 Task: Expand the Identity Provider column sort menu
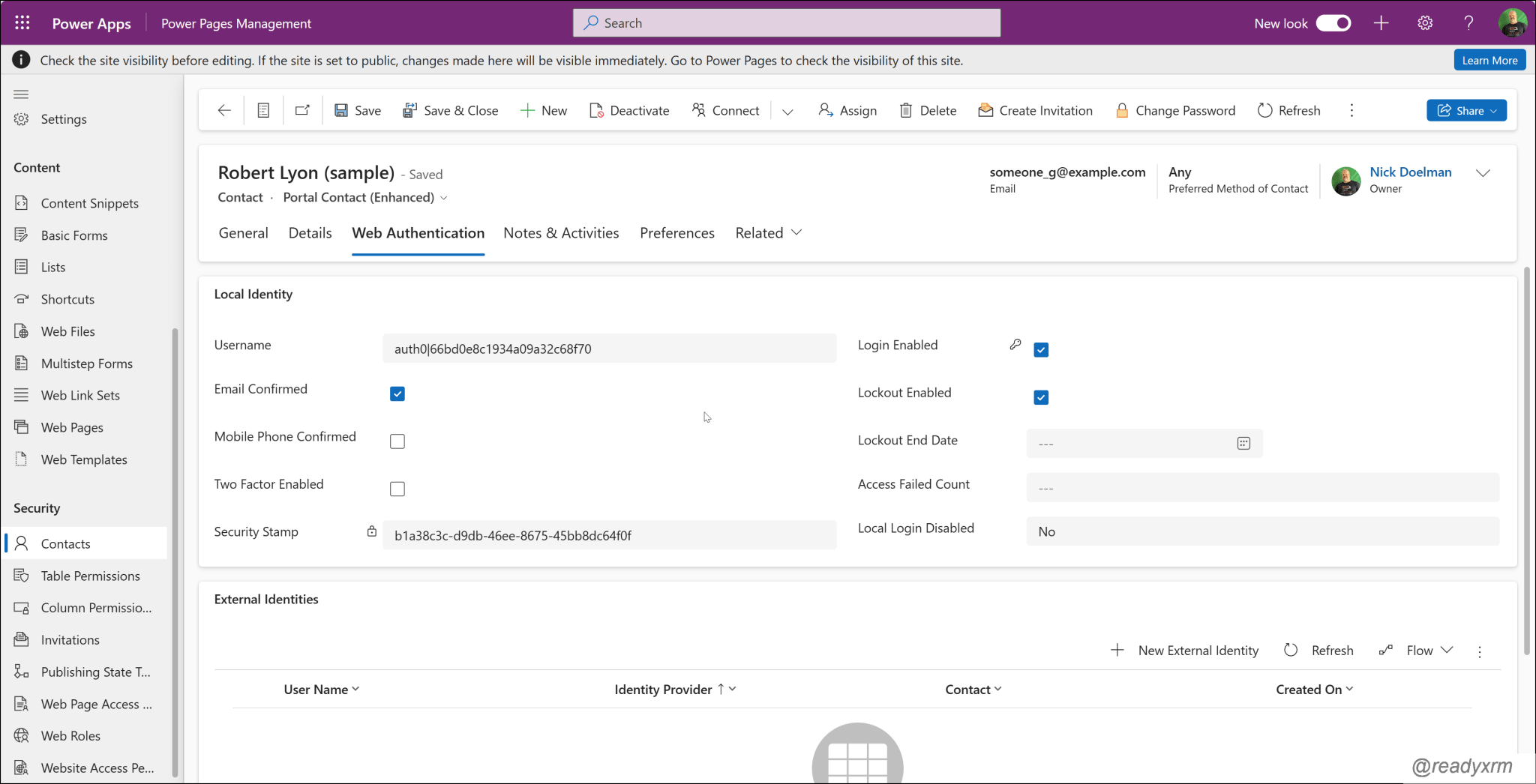click(x=733, y=689)
